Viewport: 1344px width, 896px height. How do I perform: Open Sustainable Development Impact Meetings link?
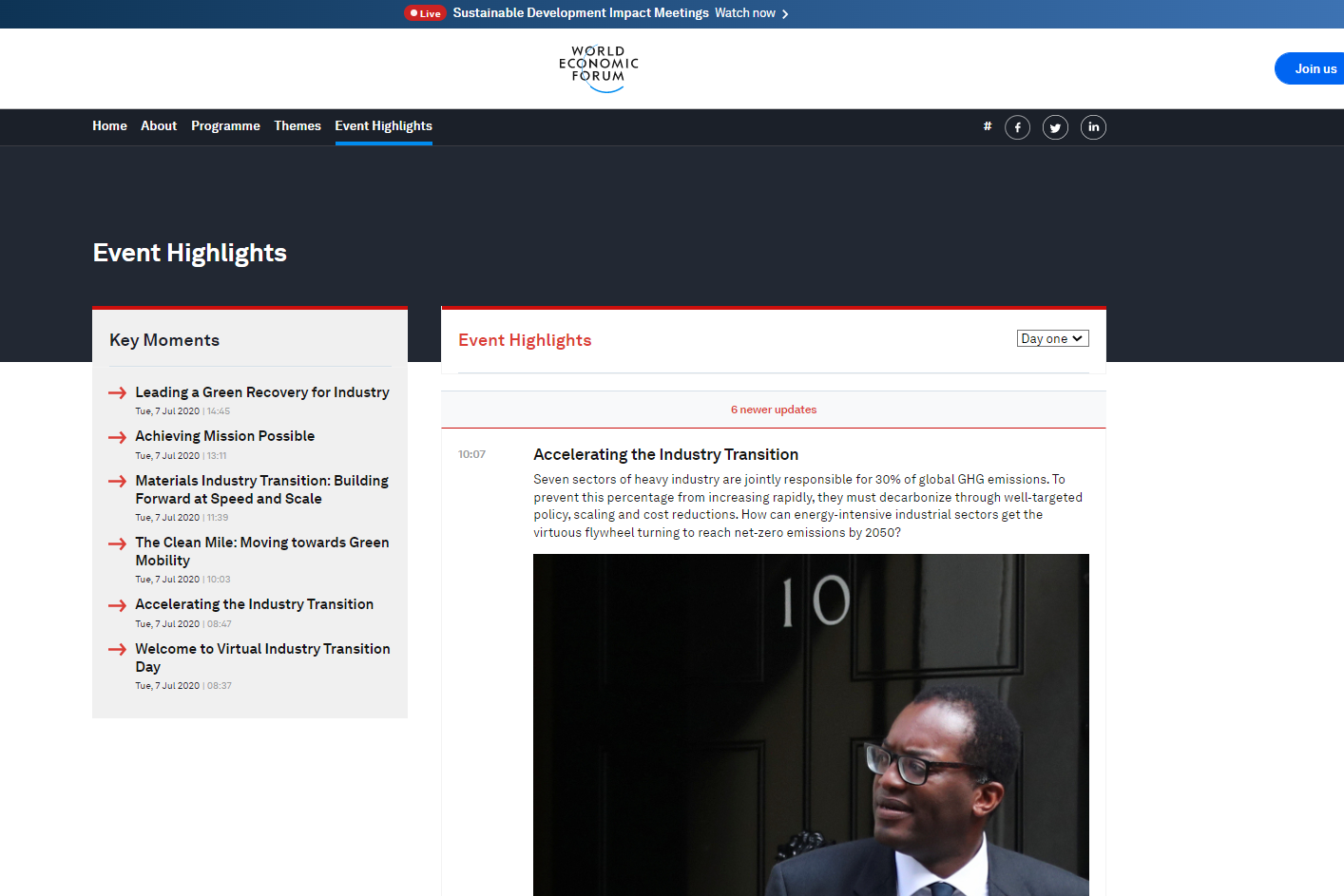[581, 13]
